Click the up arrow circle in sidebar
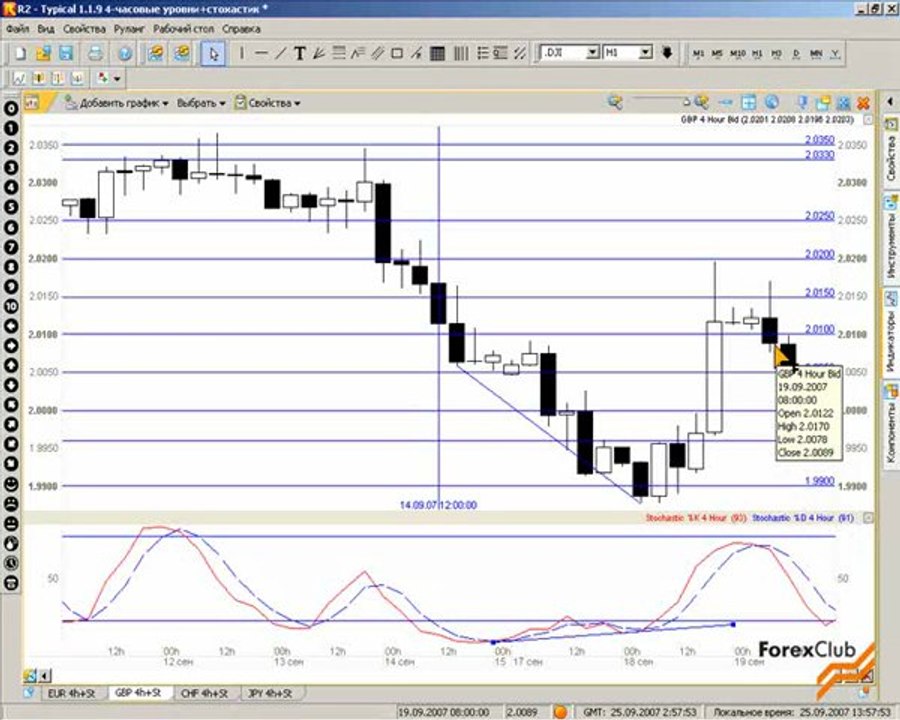Screen dimensions: 900x720 [x=11, y=366]
